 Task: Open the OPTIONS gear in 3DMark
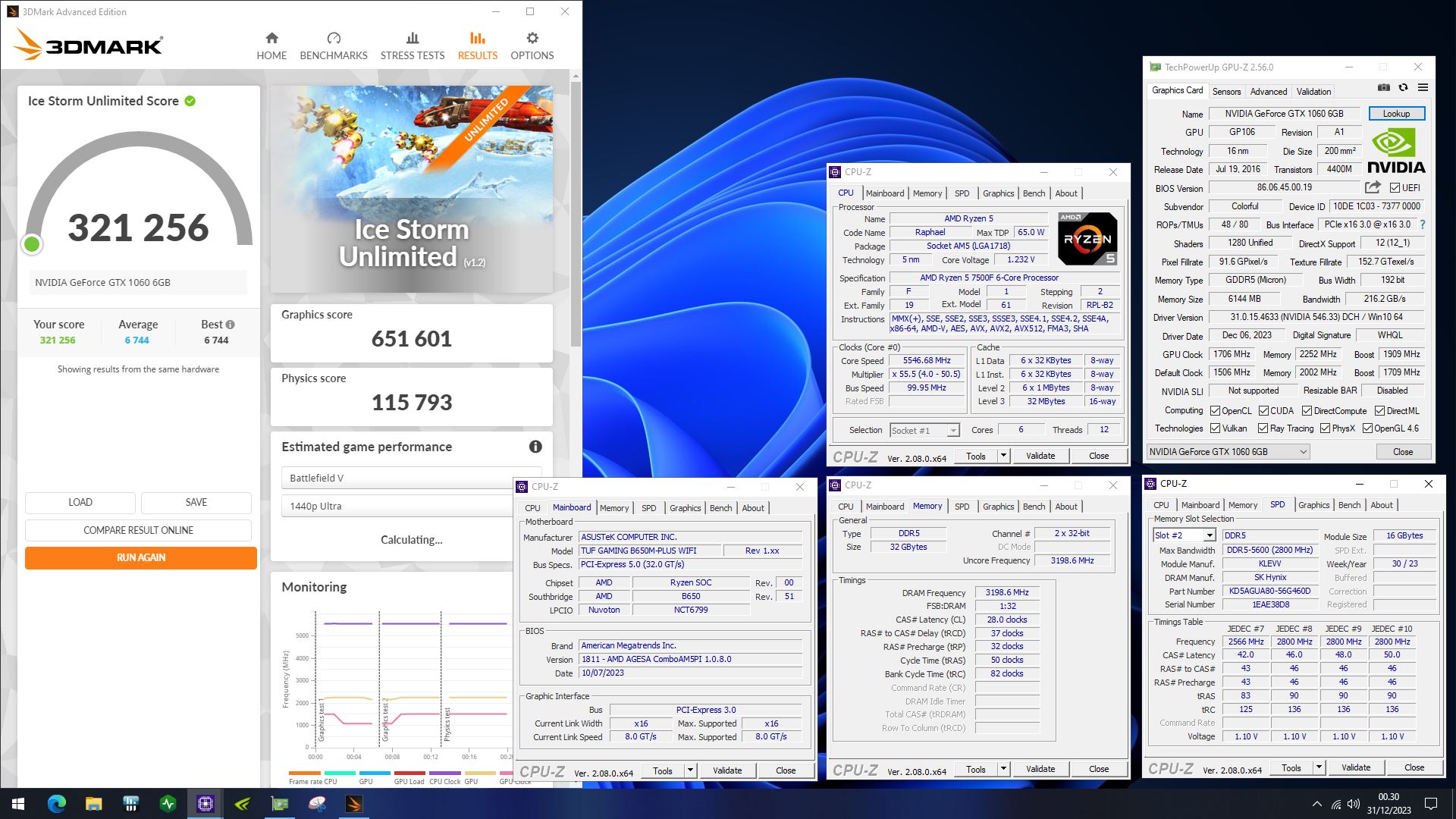click(532, 46)
